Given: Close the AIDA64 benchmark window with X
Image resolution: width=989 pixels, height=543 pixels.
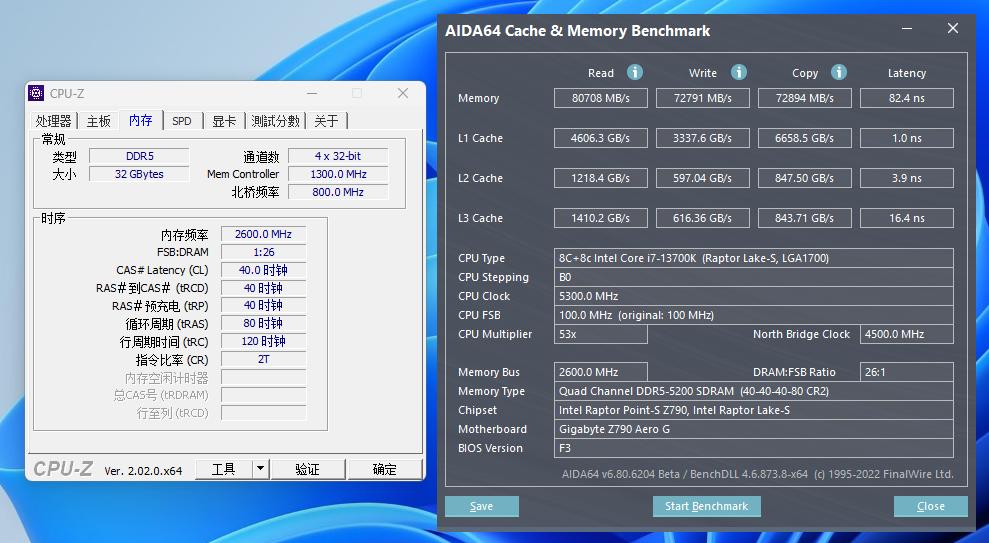Looking at the screenshot, I should click(x=953, y=28).
